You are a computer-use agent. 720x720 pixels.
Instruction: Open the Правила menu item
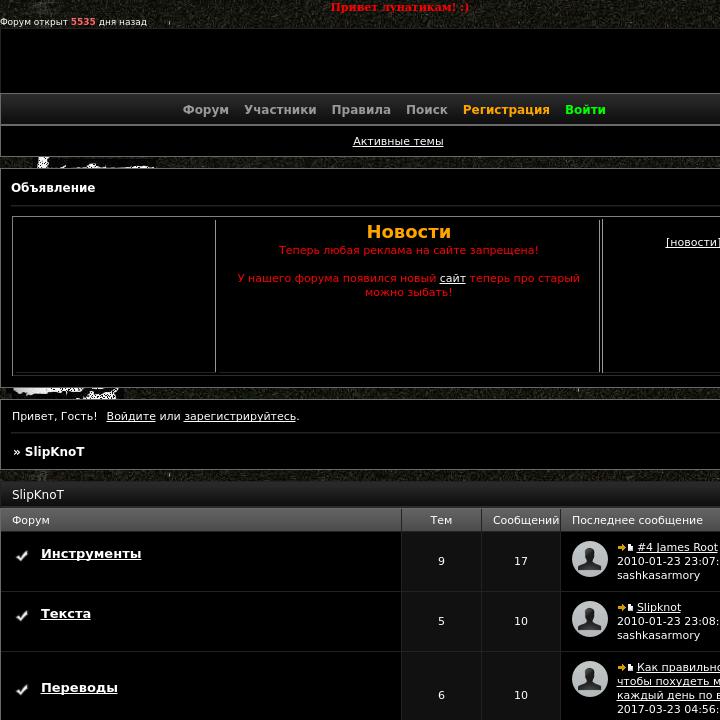361,110
